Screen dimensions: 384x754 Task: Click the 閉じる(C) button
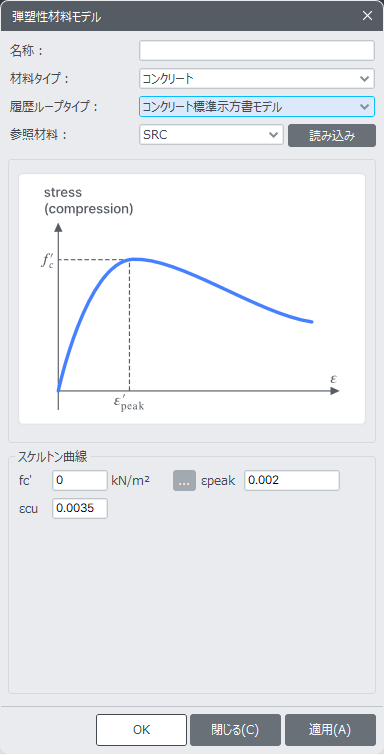(x=235, y=729)
